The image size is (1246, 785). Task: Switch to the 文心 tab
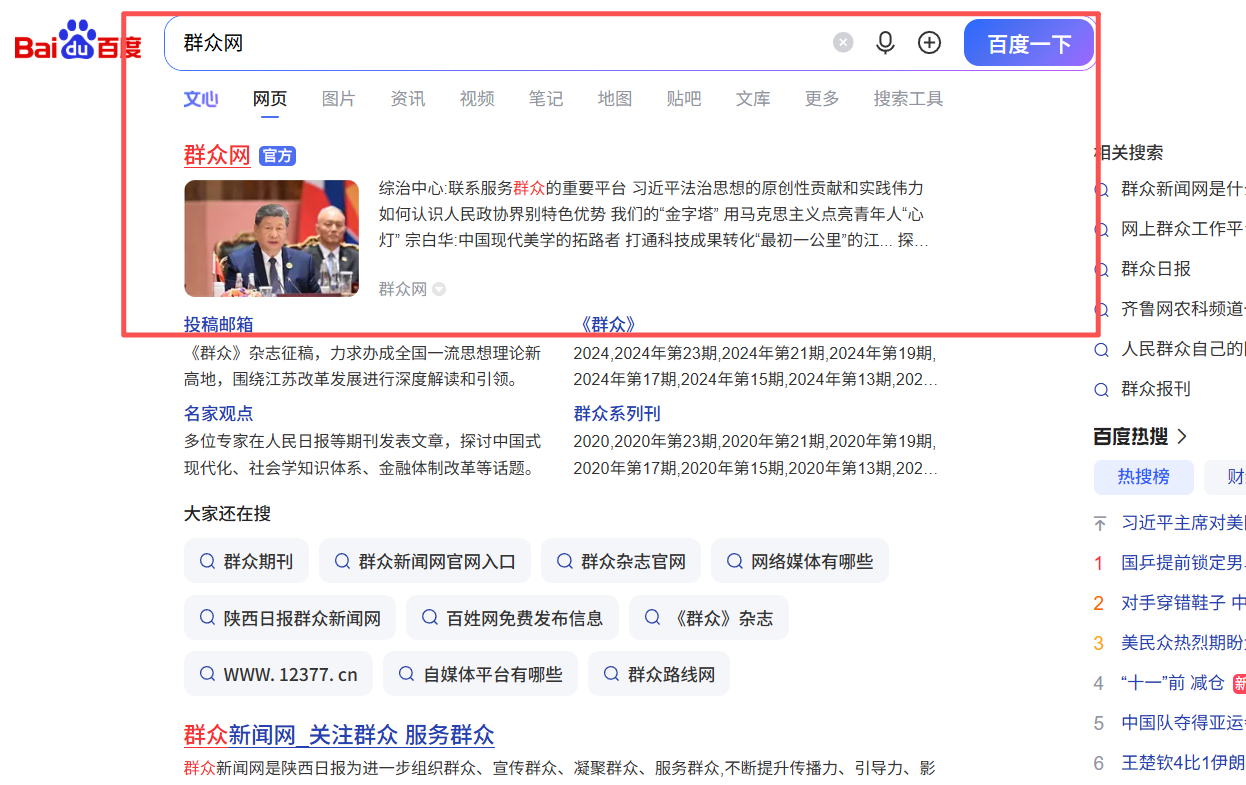(201, 99)
